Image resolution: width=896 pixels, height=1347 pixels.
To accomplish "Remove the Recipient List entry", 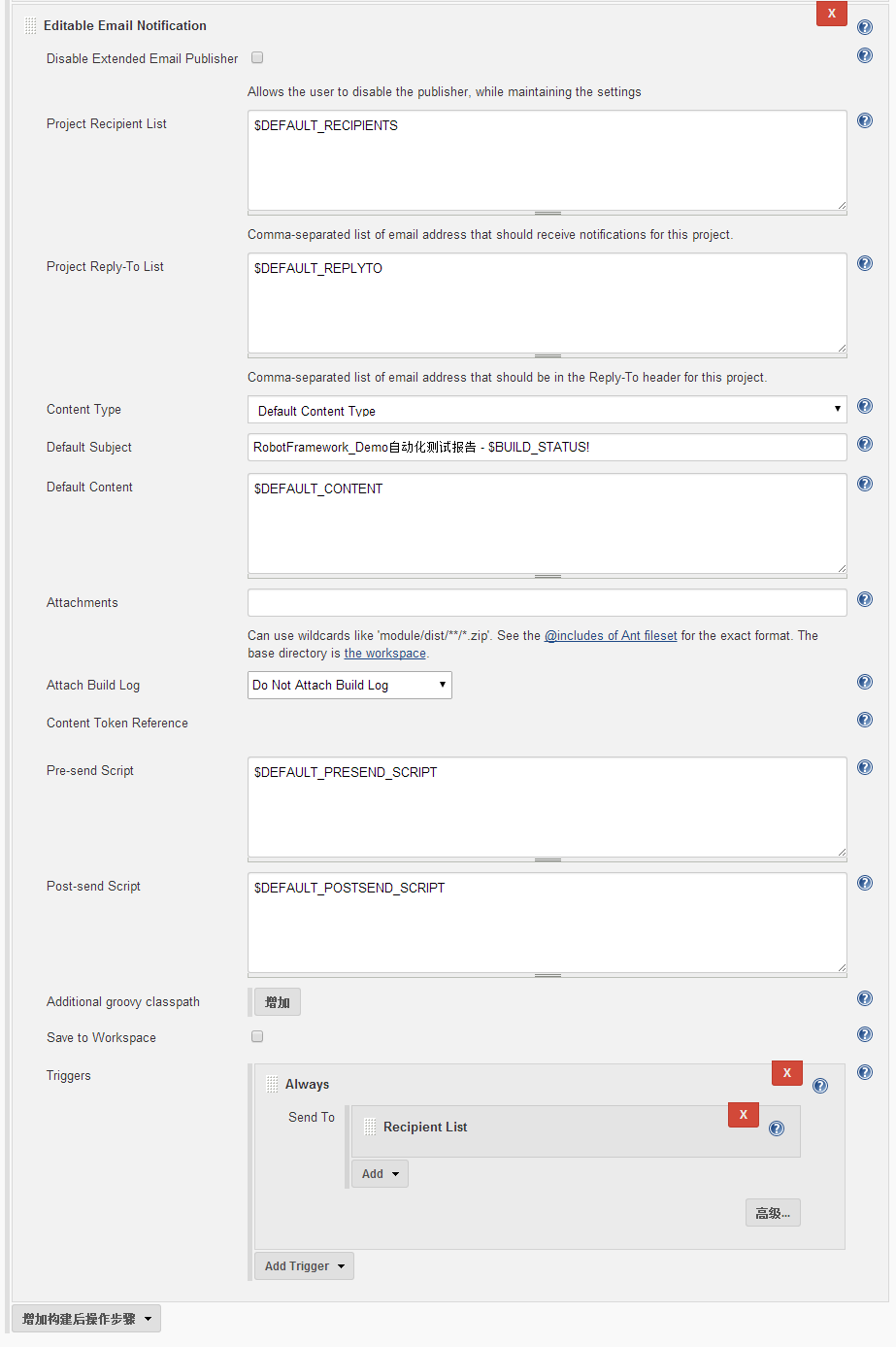I will pos(744,1115).
